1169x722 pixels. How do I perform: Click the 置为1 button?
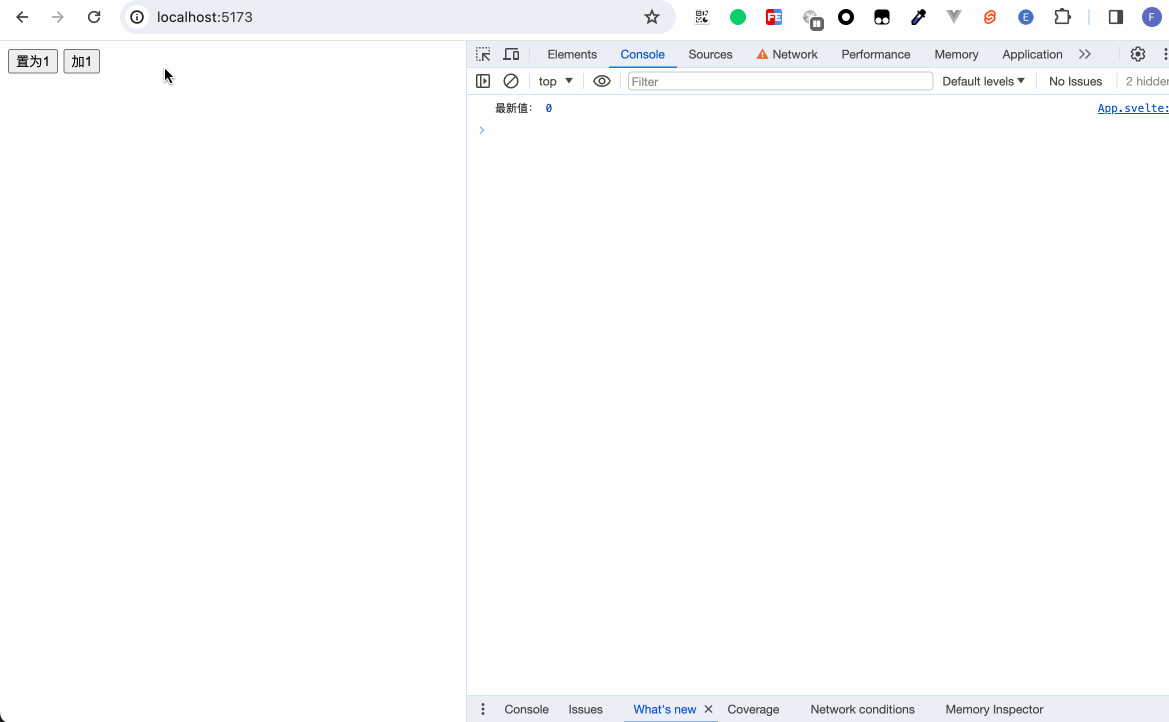[x=33, y=62]
